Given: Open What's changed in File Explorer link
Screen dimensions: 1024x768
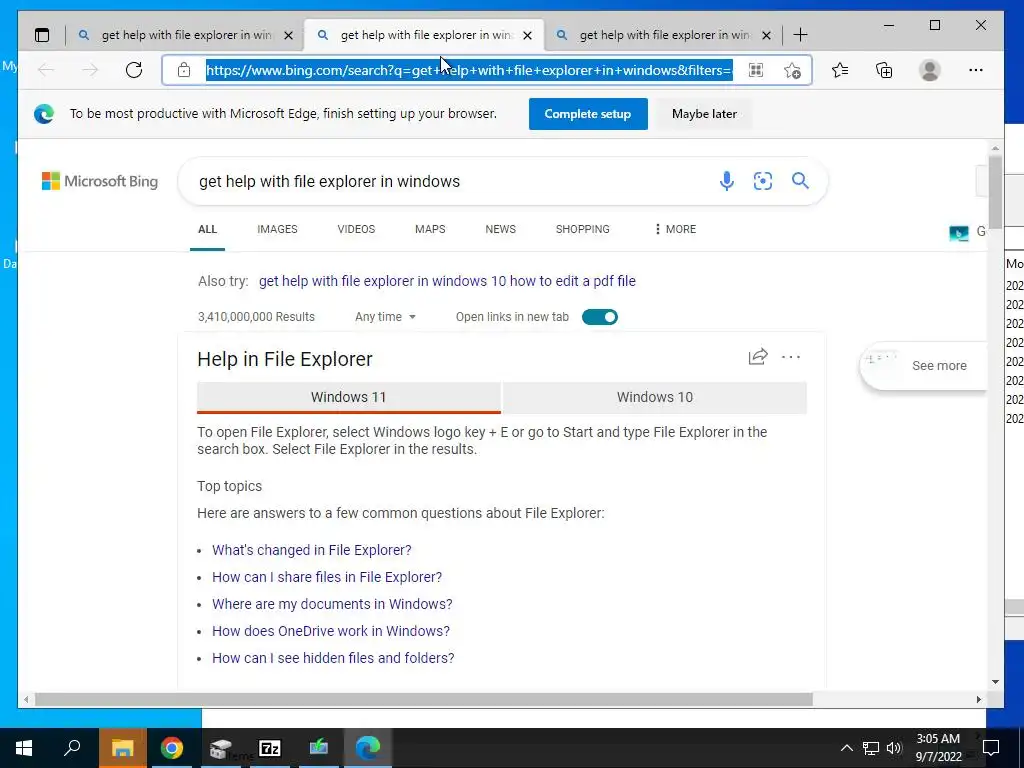Looking at the screenshot, I should (x=312, y=550).
